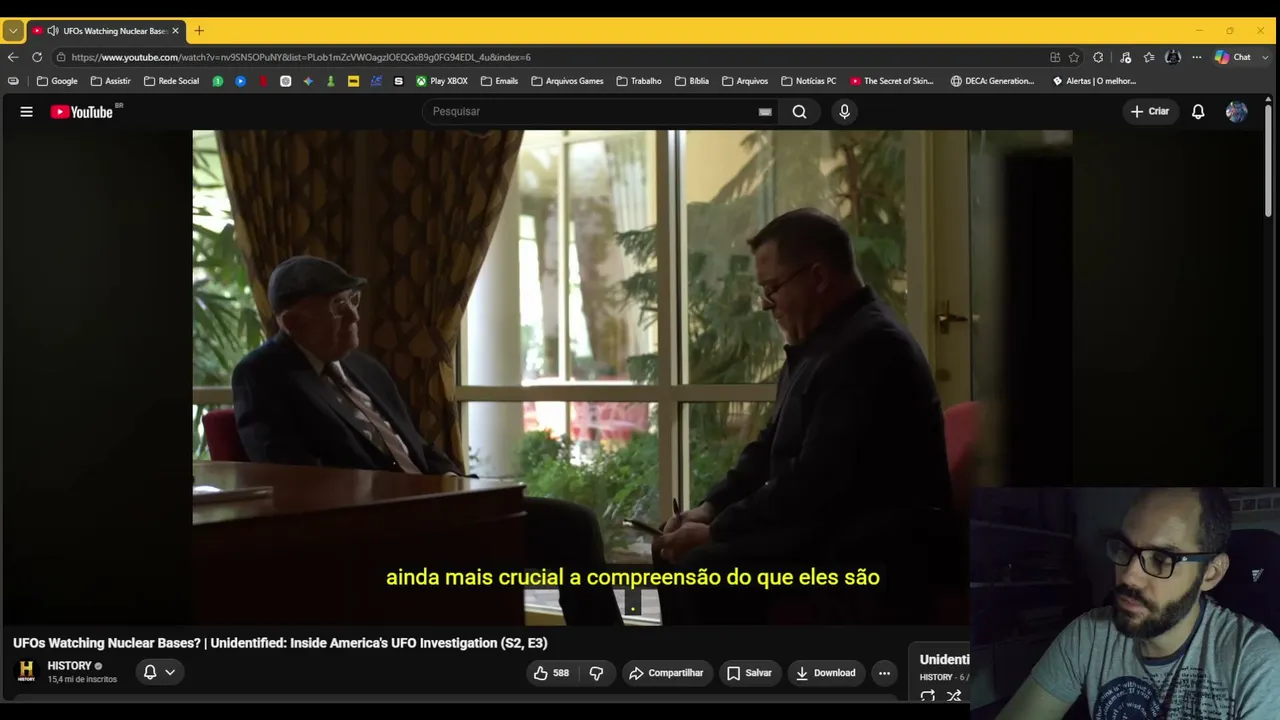Reload the page
The image size is (1280, 720).
pyautogui.click(x=37, y=57)
